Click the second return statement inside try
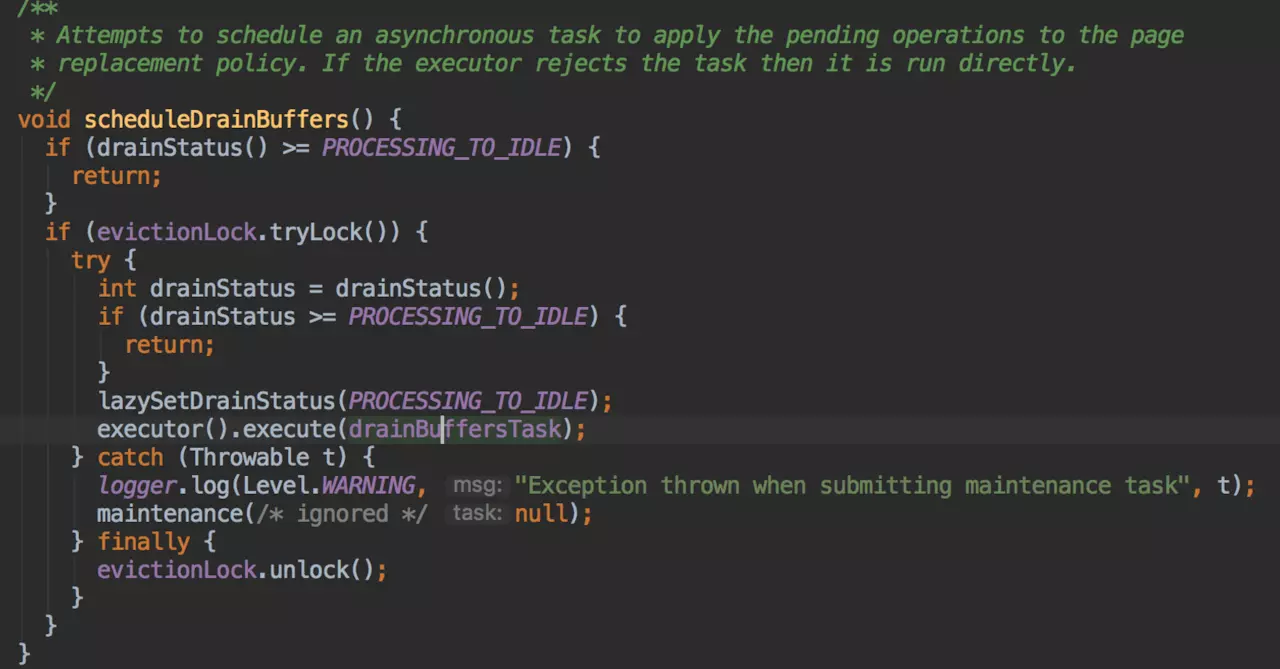 click(x=169, y=345)
